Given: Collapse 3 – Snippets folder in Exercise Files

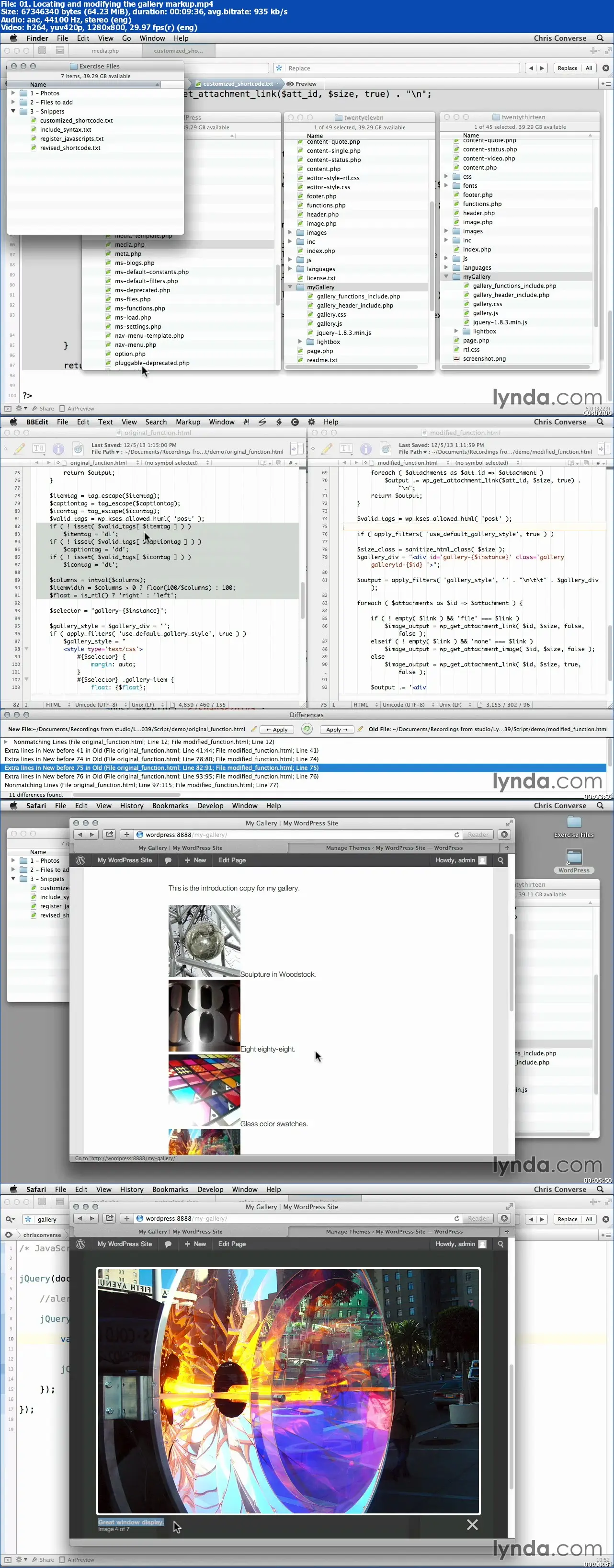Looking at the screenshot, I should [13, 112].
